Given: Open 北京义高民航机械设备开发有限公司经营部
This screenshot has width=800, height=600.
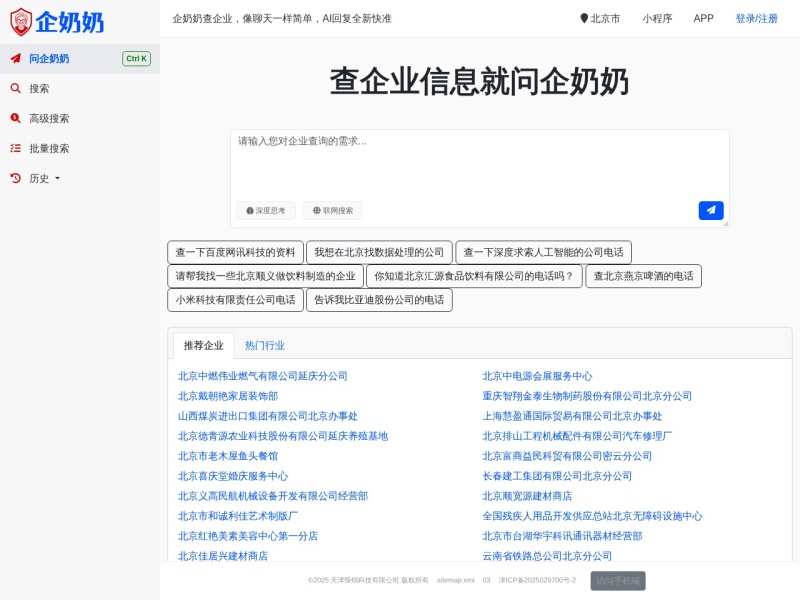Looking at the screenshot, I should tap(272, 496).
